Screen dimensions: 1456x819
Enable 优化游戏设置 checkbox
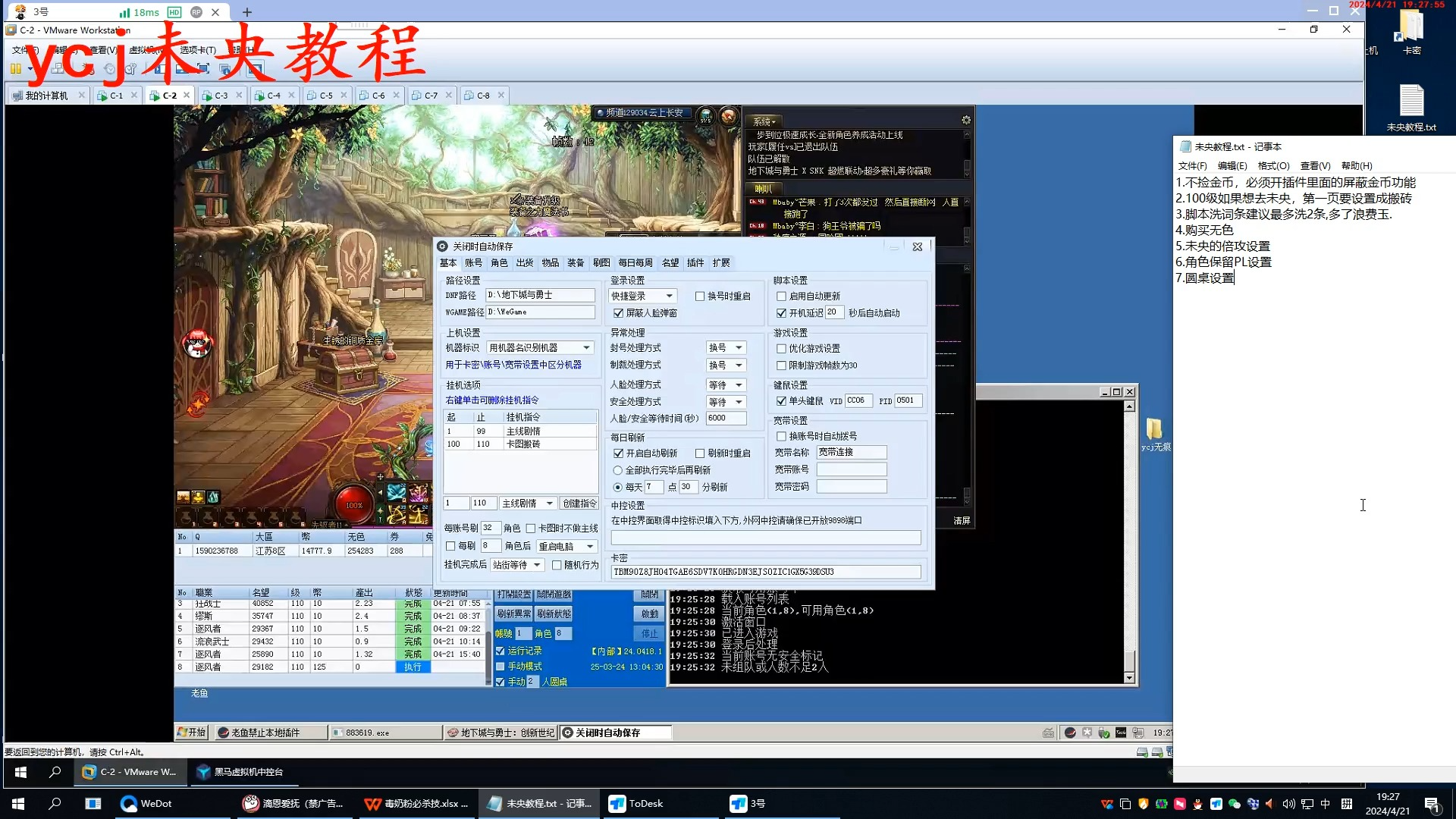[x=781, y=349]
